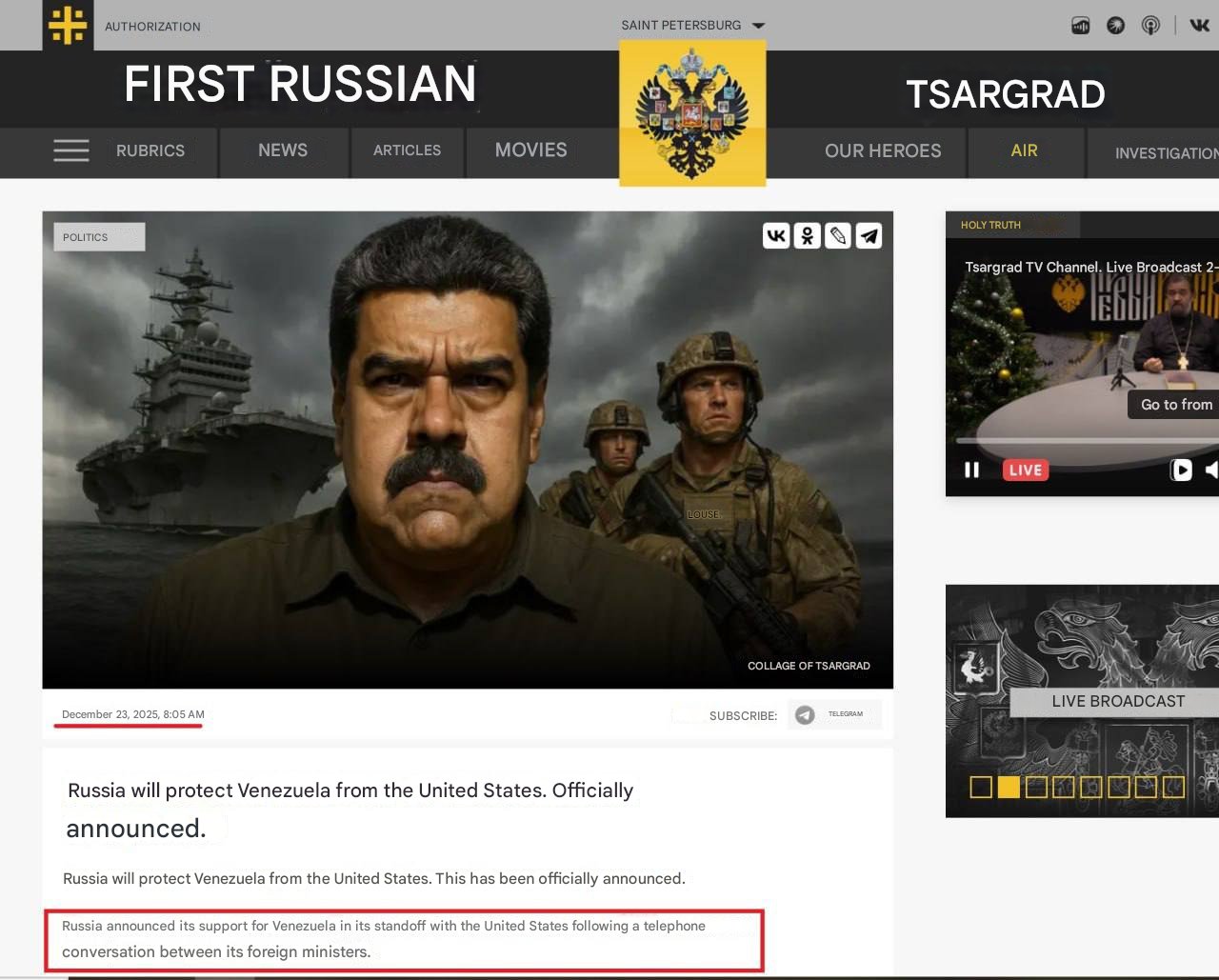Subscribe via the Telegram button
1219x980 pixels.
click(834, 714)
